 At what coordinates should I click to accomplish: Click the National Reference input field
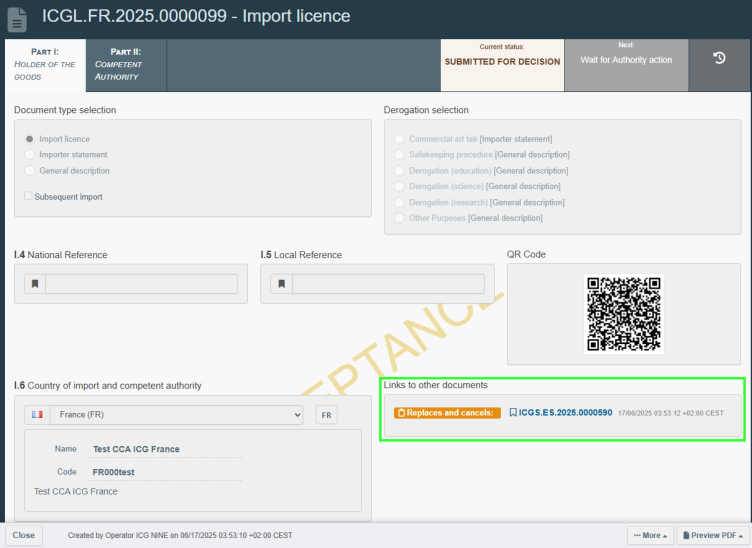point(141,284)
